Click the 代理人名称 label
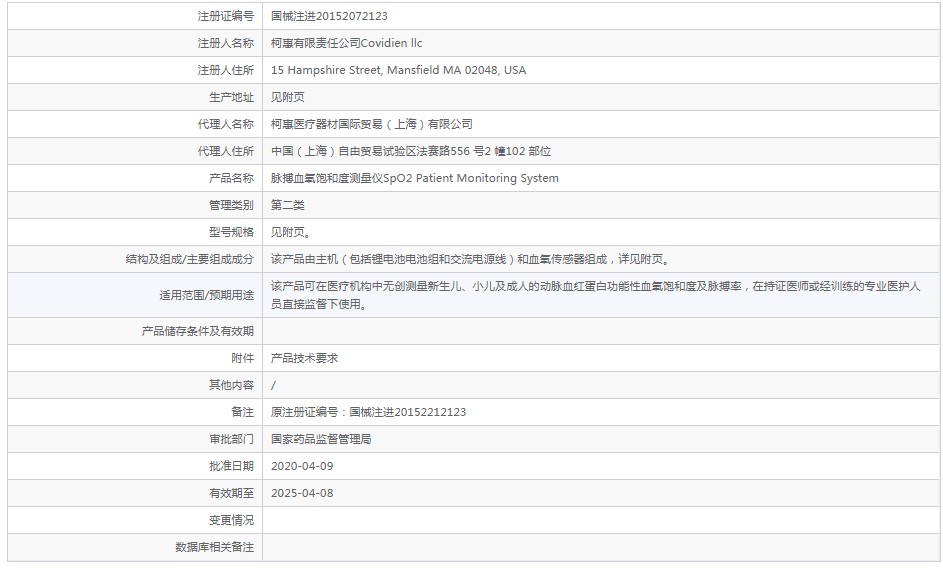Screen dimensions: 943x572 pyautogui.click(x=226, y=125)
